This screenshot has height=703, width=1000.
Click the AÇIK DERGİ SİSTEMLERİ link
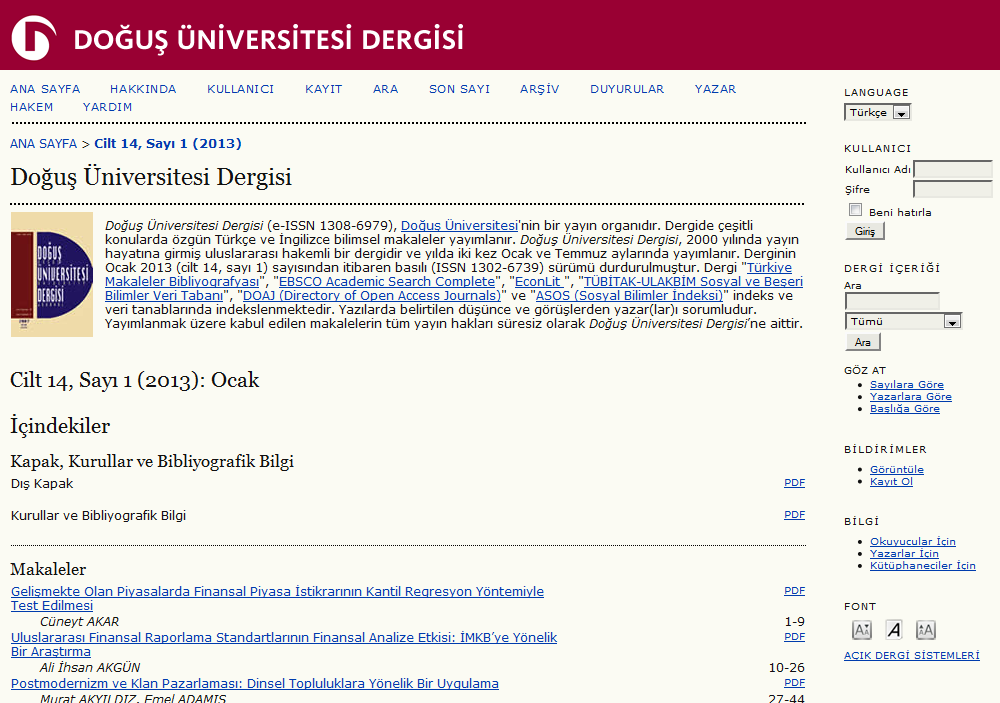(911, 655)
